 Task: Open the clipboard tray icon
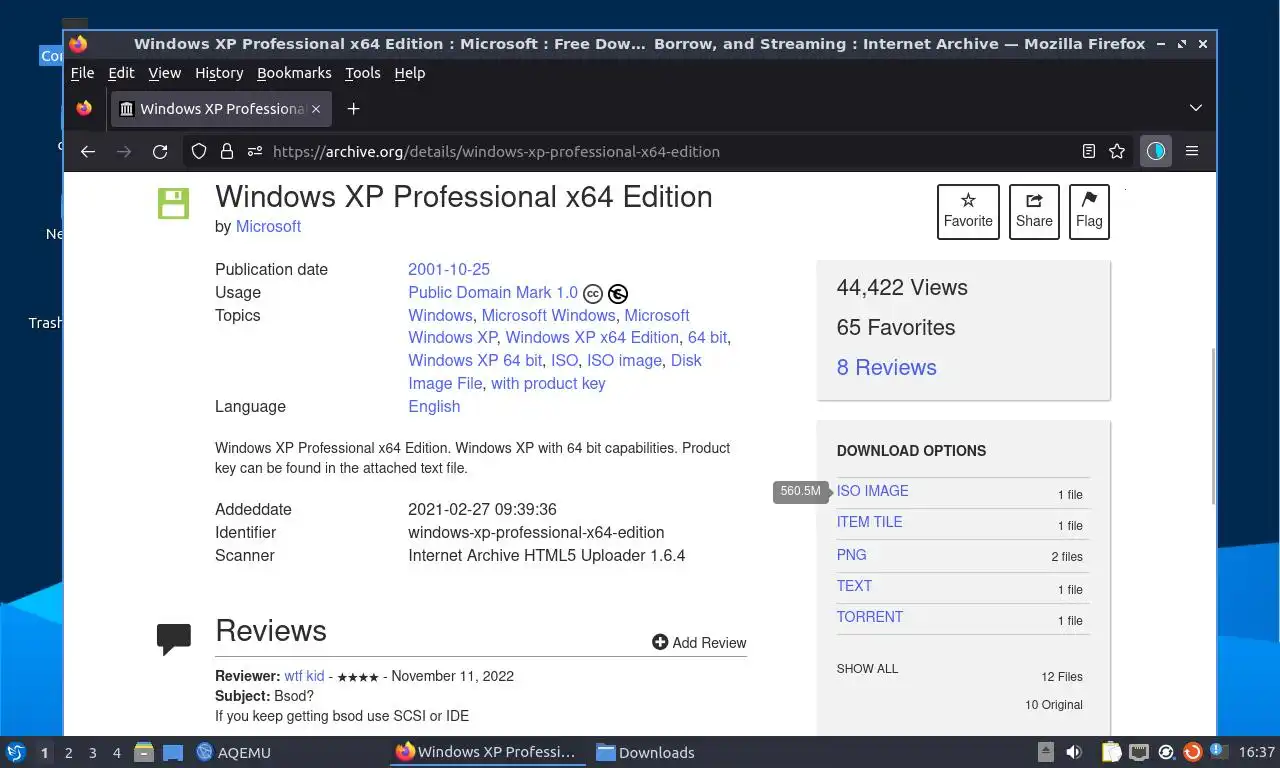coord(1111,752)
